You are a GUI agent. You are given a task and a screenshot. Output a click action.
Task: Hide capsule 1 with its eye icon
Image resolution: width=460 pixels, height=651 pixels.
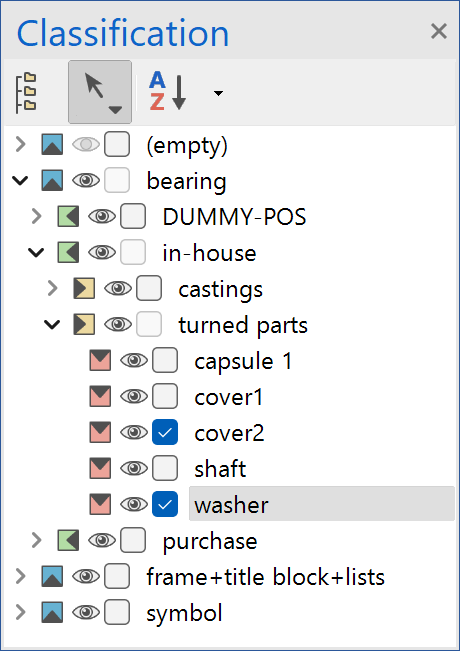click(134, 360)
